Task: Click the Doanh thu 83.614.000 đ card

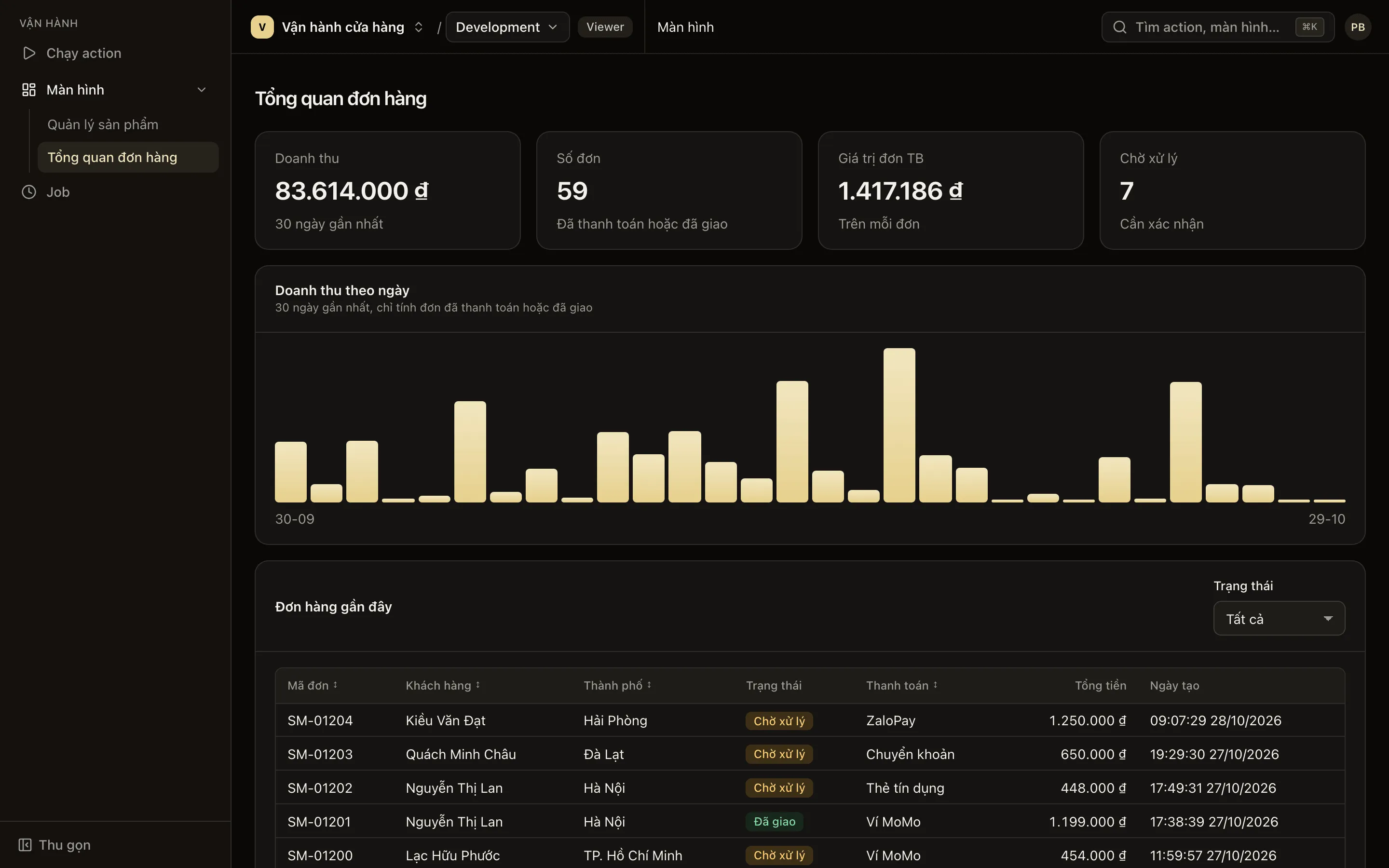Action: click(x=387, y=190)
